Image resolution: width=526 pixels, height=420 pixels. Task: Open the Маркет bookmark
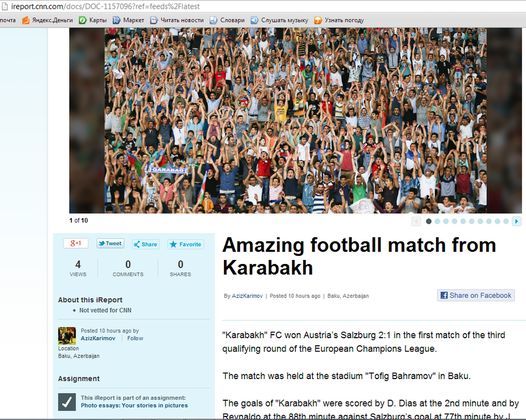(x=128, y=20)
